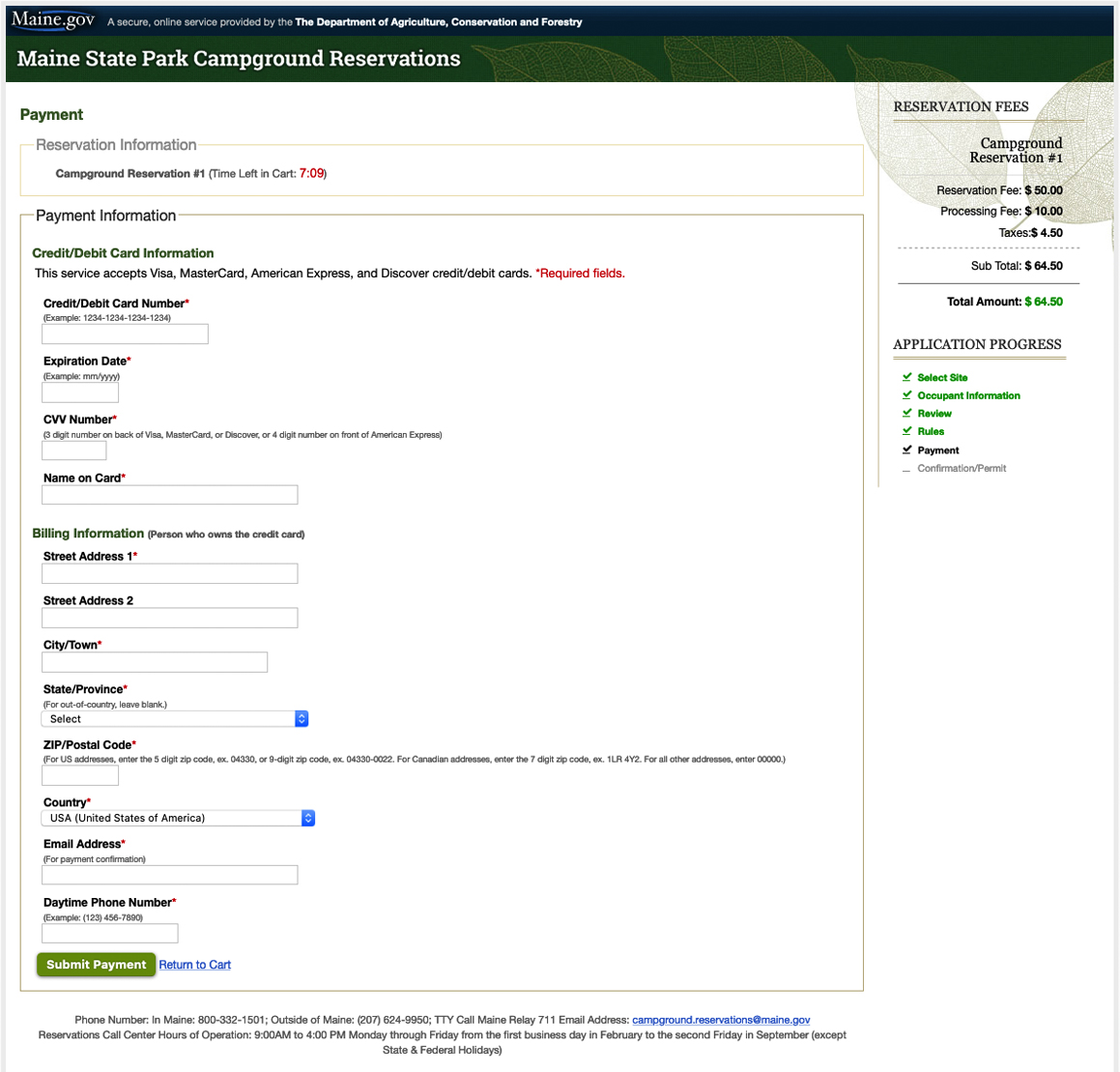Click the Maine.gov logo
The image size is (1120, 1072).
(x=53, y=20)
